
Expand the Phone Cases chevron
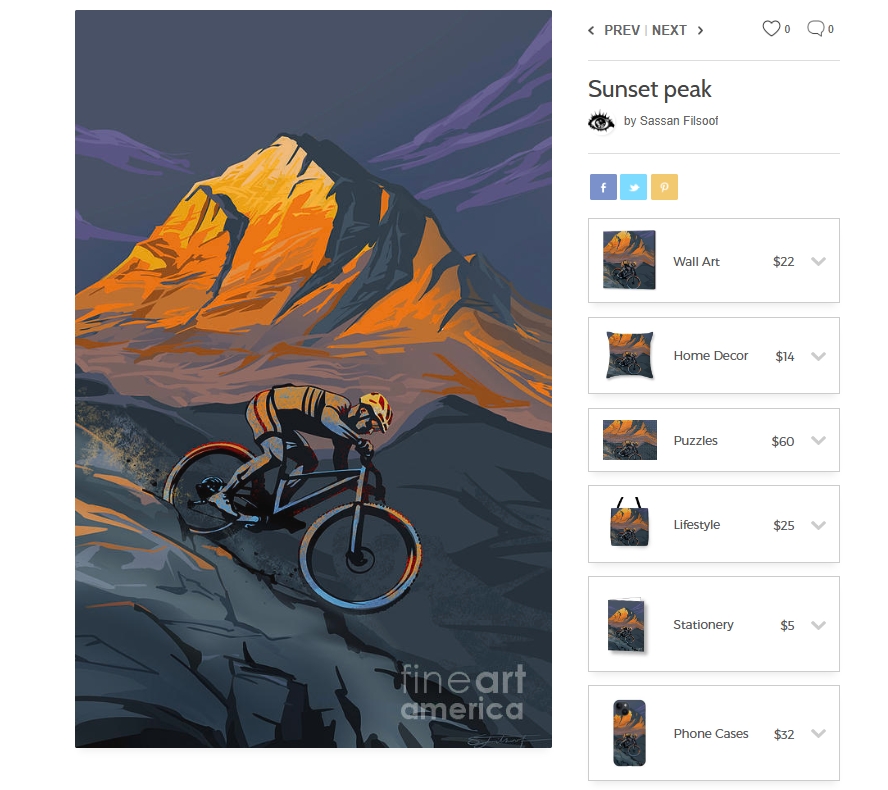(818, 733)
